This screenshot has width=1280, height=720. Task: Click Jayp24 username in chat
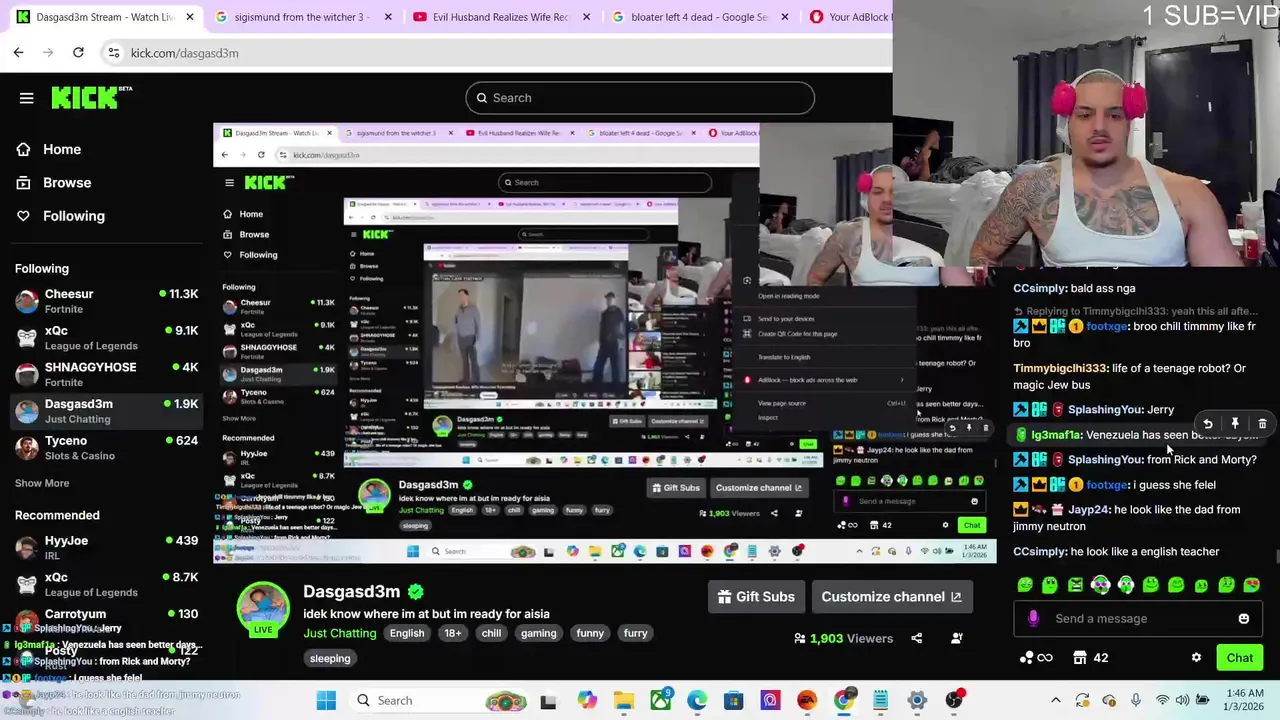click(x=1088, y=510)
